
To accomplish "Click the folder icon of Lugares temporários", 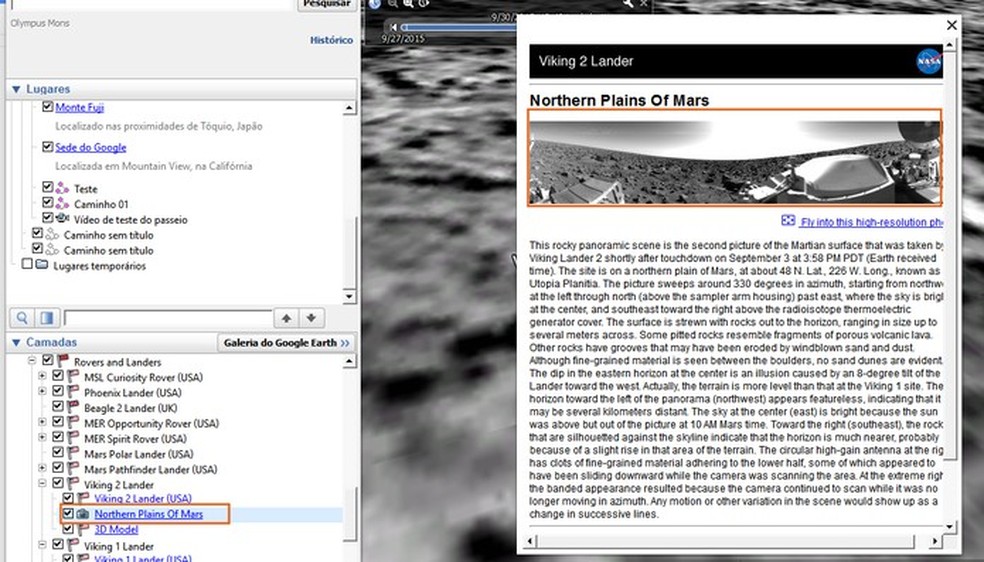I will click(42, 265).
